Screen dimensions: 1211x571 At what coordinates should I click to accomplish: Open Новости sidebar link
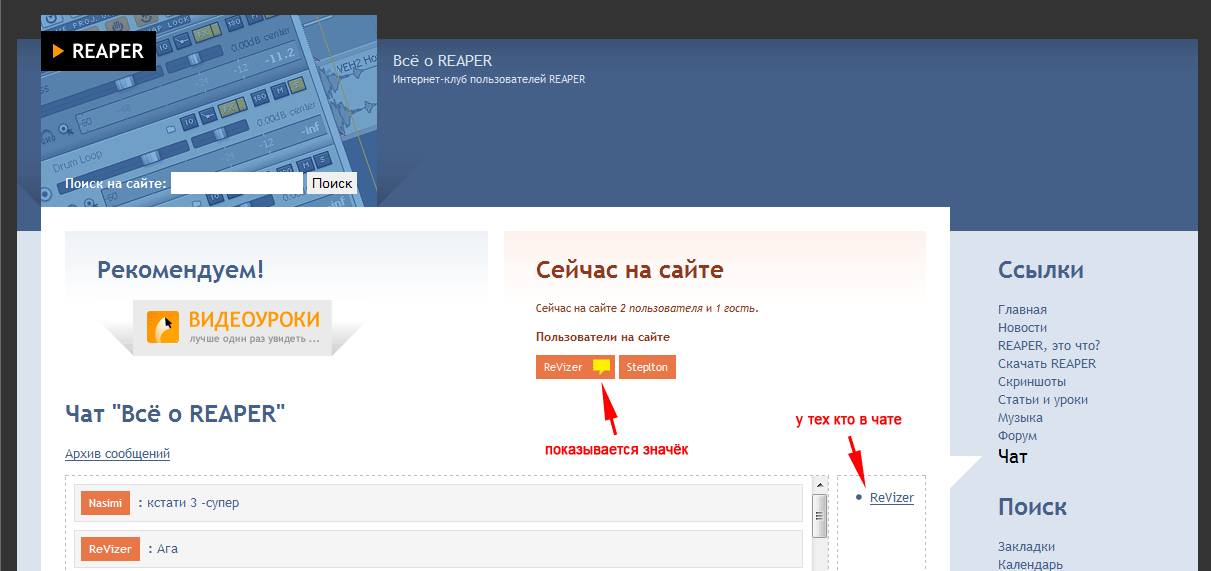[1022, 328]
